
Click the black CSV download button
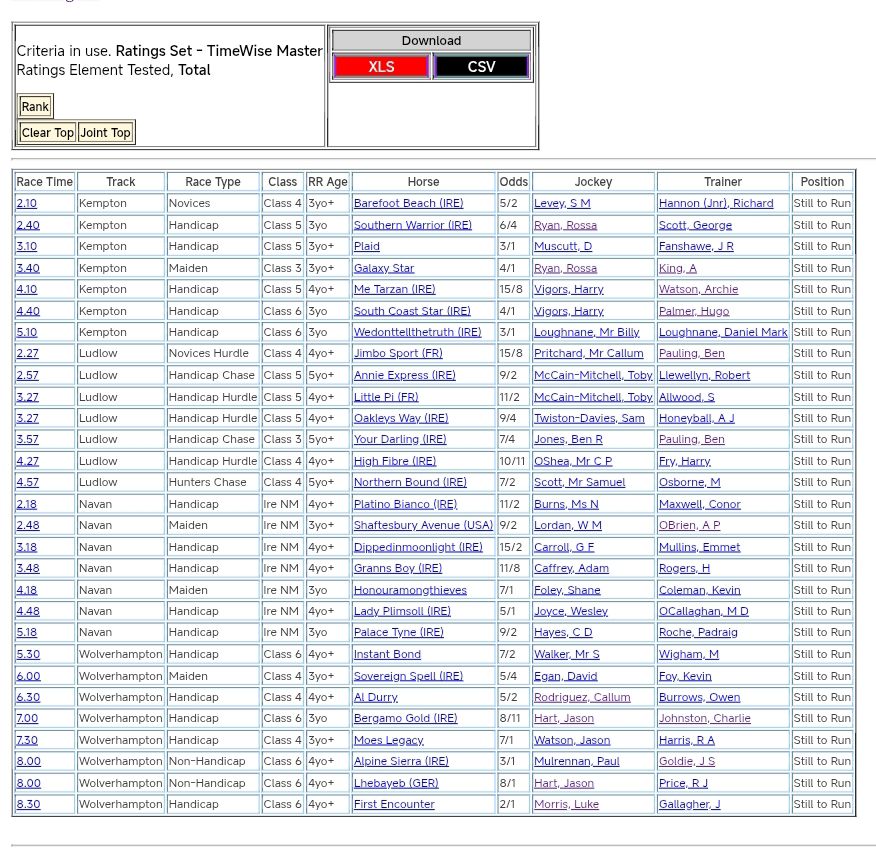click(481, 67)
